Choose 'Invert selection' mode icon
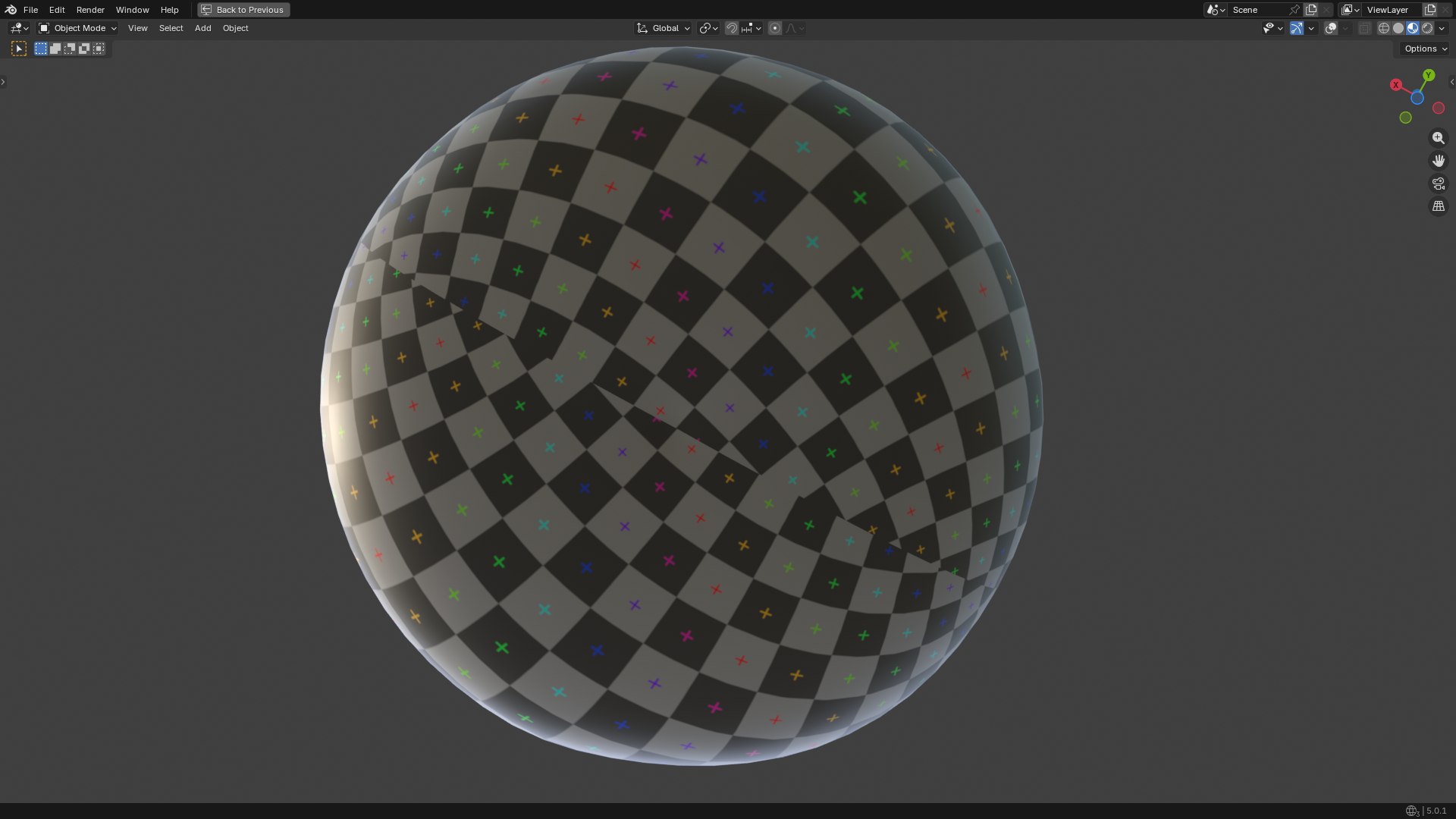The image size is (1456, 819). pos(84,49)
